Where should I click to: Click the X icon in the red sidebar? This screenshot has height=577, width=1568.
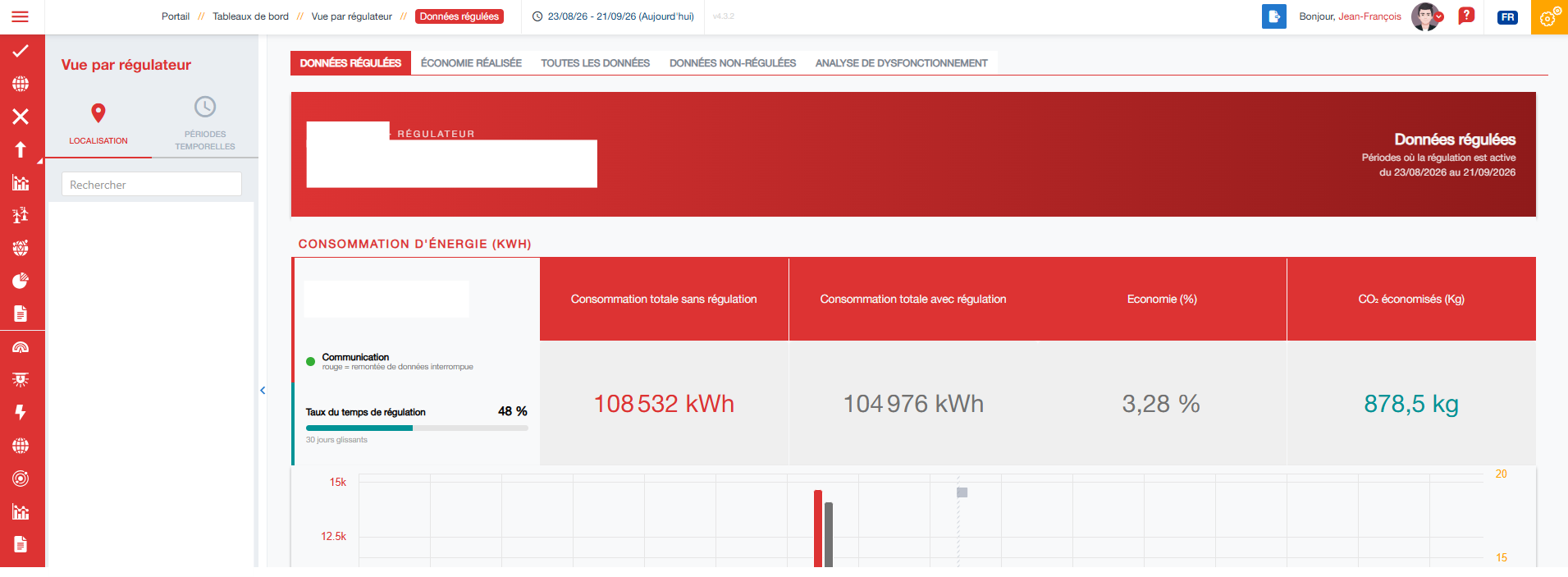click(21, 117)
